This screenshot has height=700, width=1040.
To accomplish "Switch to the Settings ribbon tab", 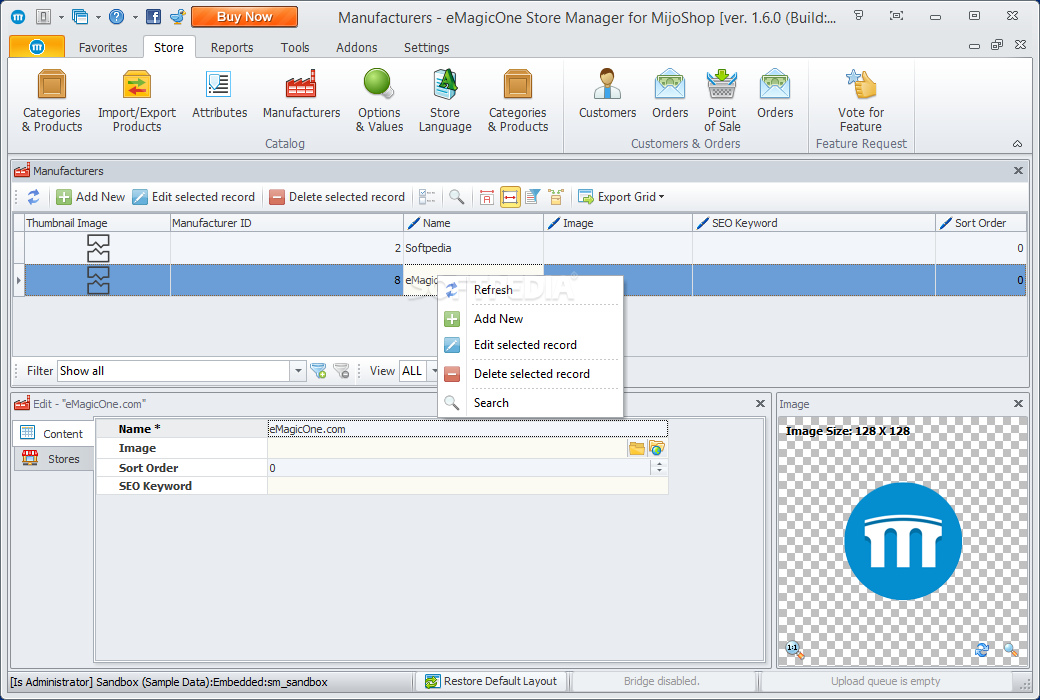I will point(426,48).
